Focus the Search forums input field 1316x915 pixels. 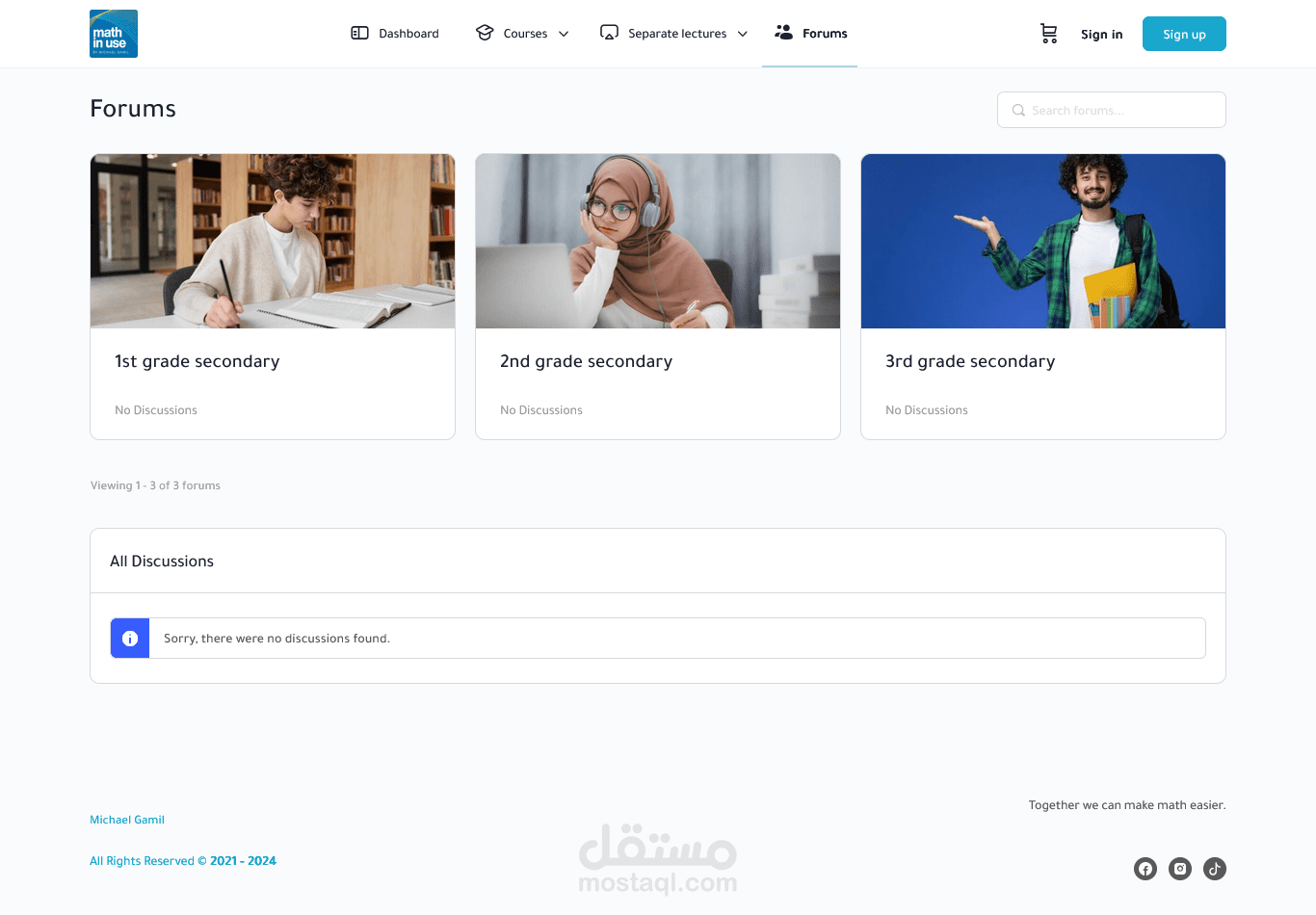[x=1112, y=110]
